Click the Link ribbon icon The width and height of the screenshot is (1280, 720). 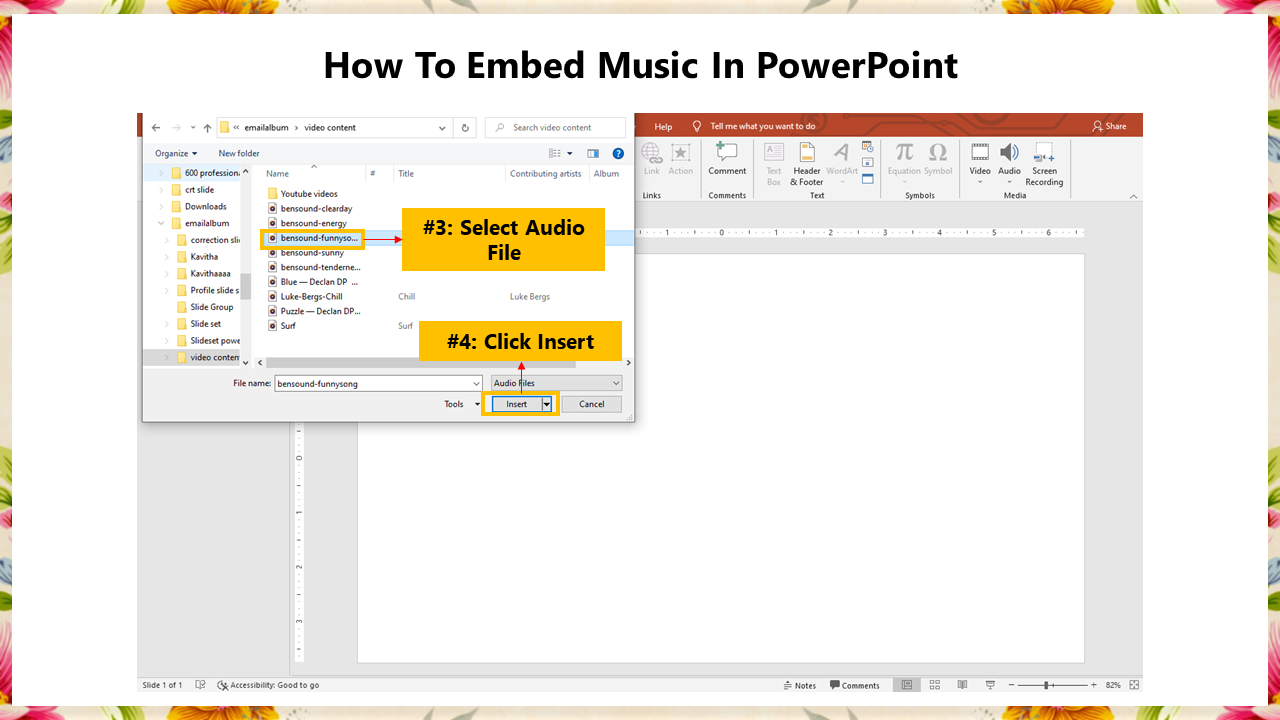click(651, 159)
